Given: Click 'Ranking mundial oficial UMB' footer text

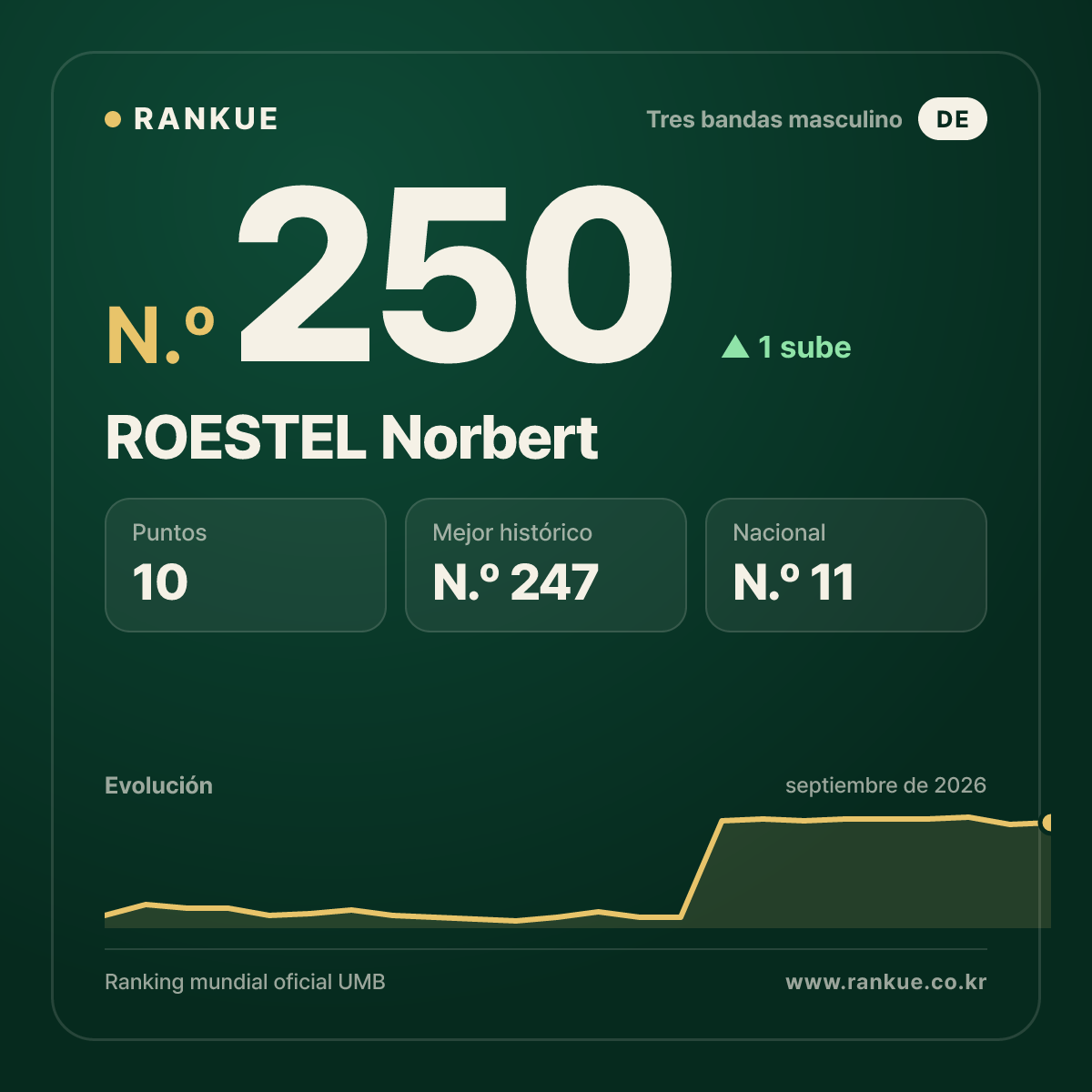Looking at the screenshot, I should point(245,982).
